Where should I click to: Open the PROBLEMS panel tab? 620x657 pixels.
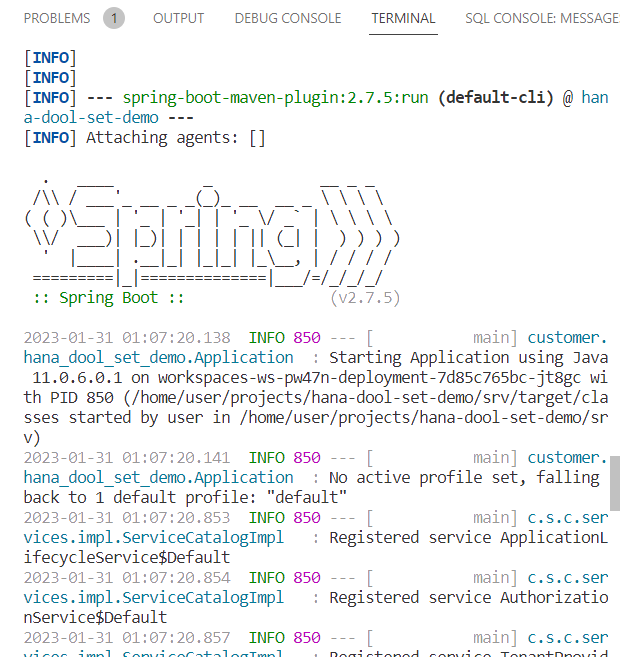click(57, 18)
